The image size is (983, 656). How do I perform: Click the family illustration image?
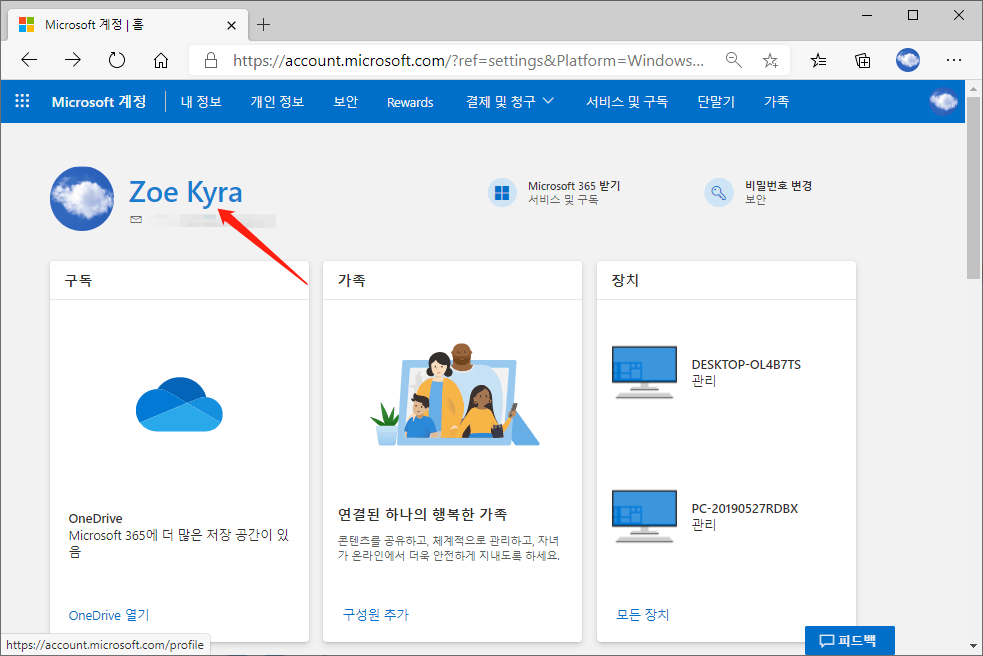click(x=455, y=394)
